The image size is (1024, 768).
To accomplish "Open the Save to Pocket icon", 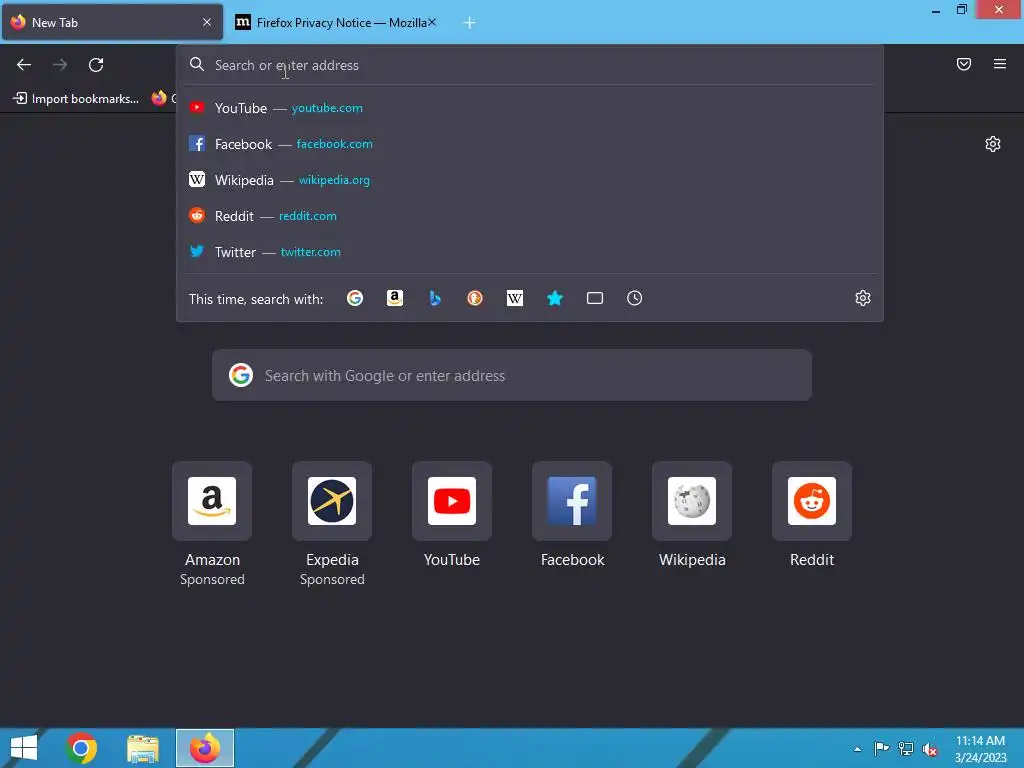I will point(963,64).
